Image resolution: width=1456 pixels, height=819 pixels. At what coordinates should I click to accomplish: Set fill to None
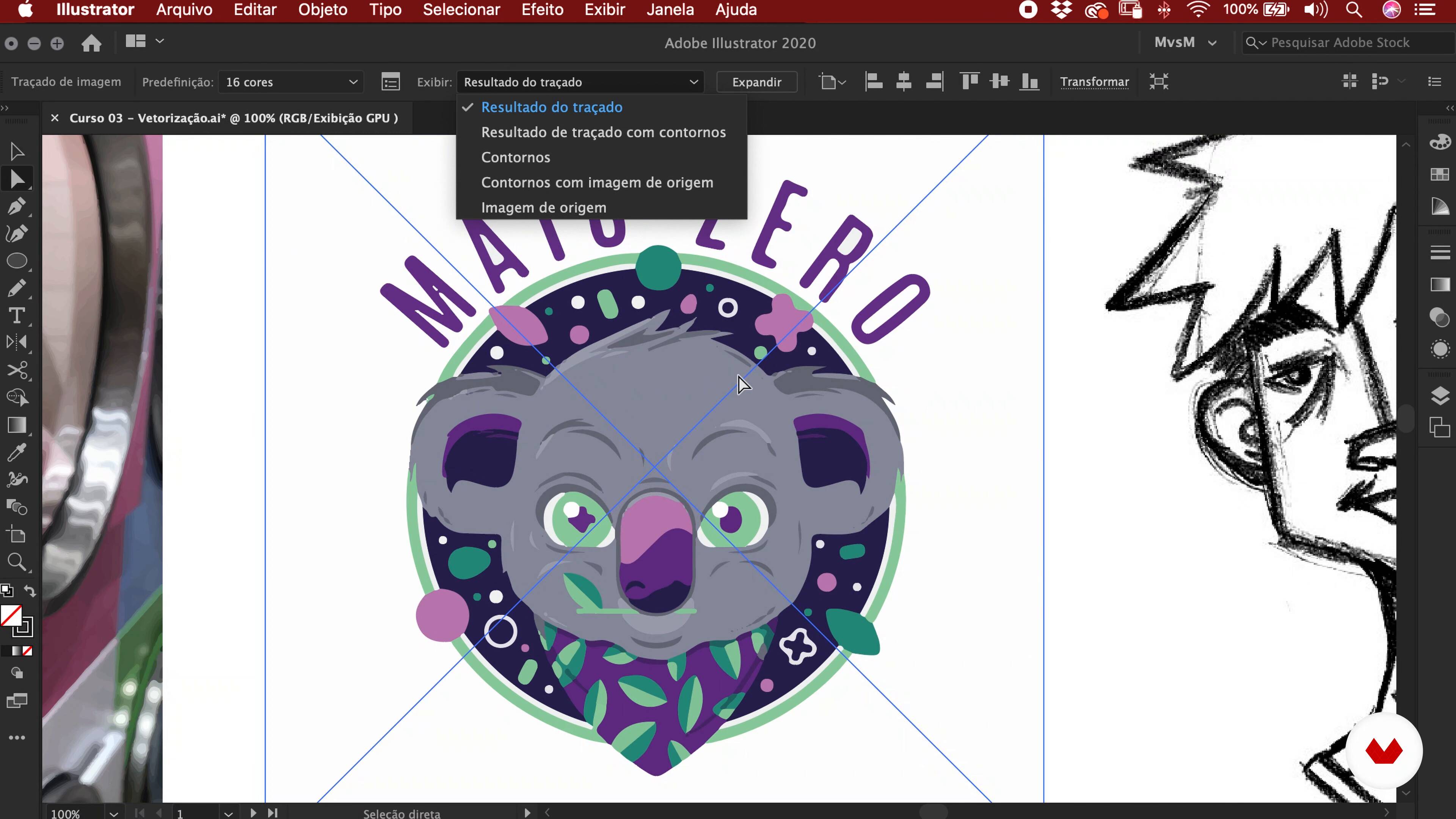point(27,651)
